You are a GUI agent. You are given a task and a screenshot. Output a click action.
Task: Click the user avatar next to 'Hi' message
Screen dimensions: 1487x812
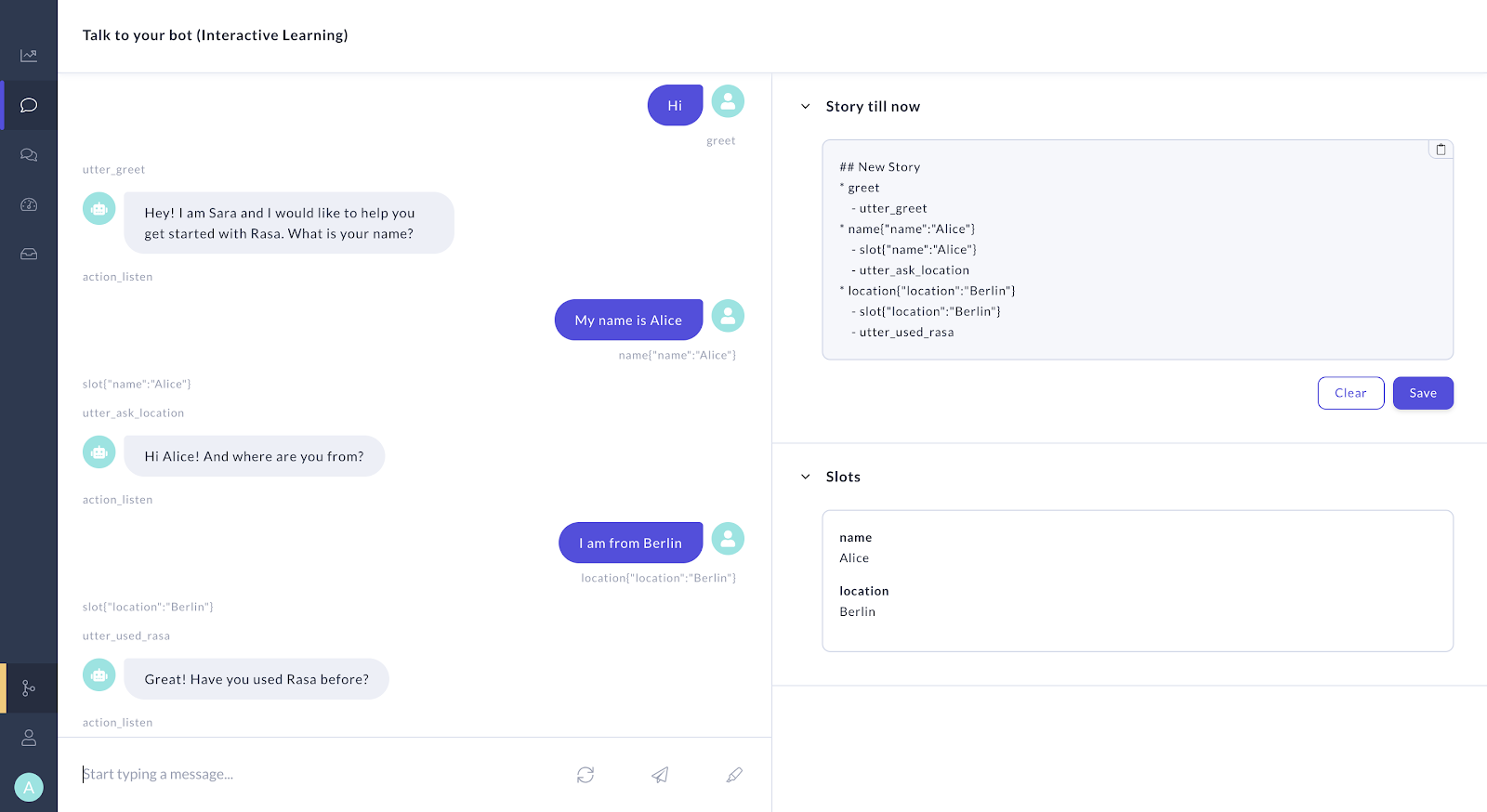[x=728, y=100]
